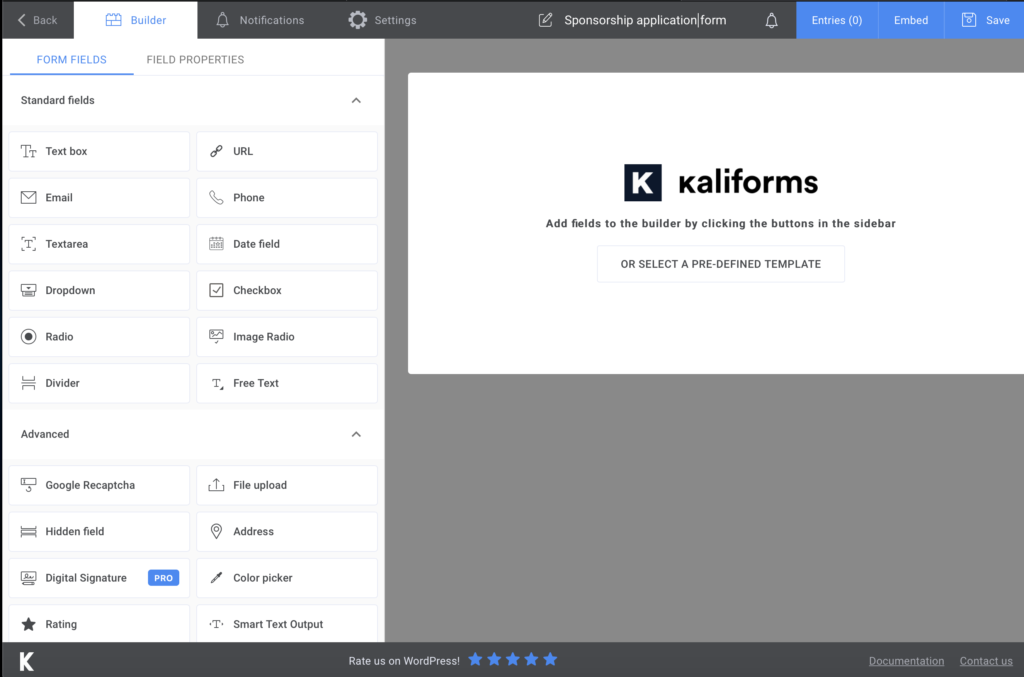Add a File upload field
Screen dimensions: 1024x677
click(x=287, y=485)
